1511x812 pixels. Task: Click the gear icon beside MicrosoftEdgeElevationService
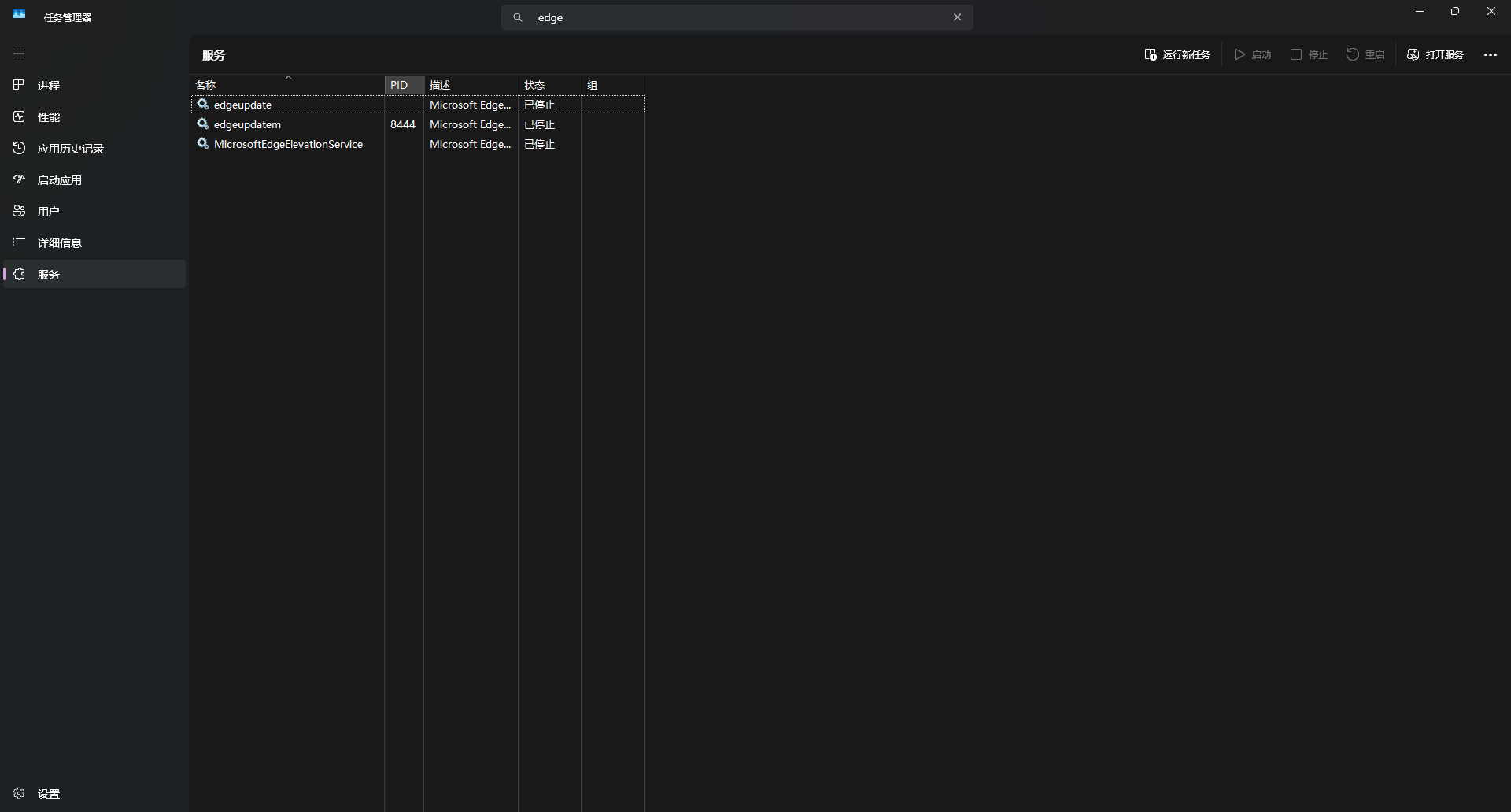coord(203,143)
